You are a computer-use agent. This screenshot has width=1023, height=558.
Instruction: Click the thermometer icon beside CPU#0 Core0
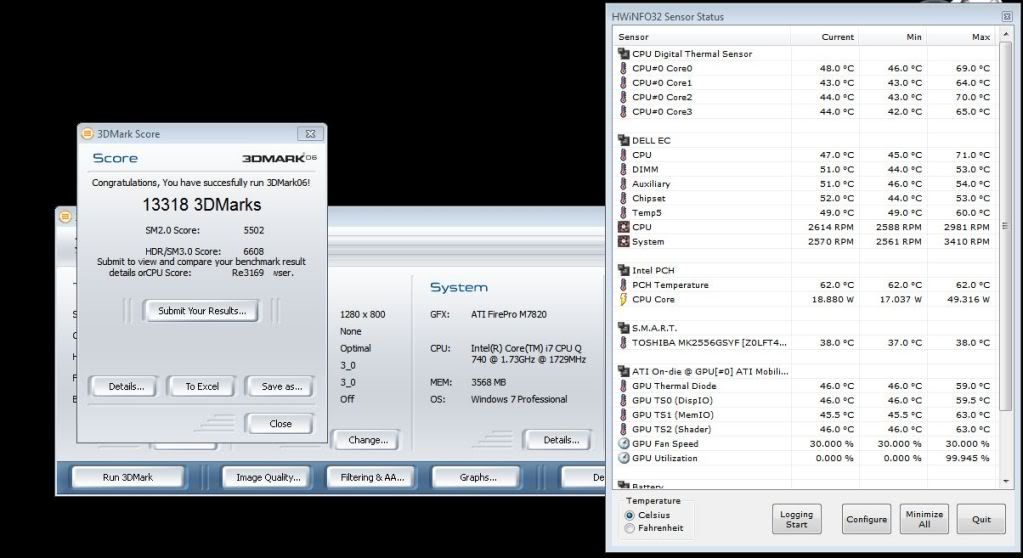tap(623, 68)
